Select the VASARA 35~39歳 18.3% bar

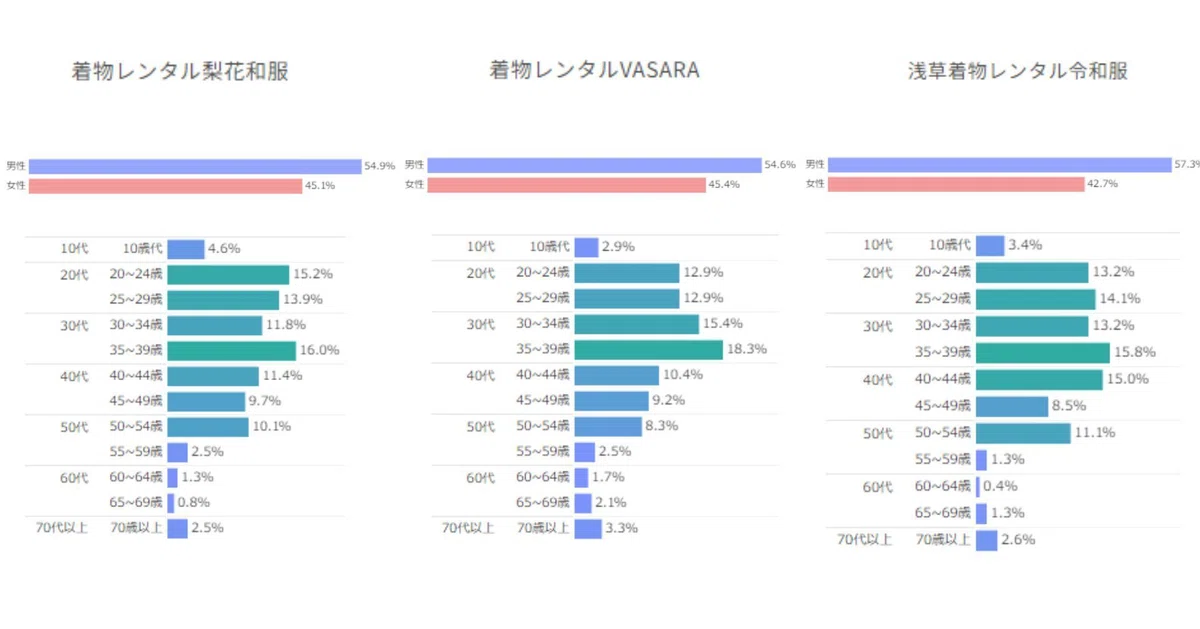coord(648,350)
